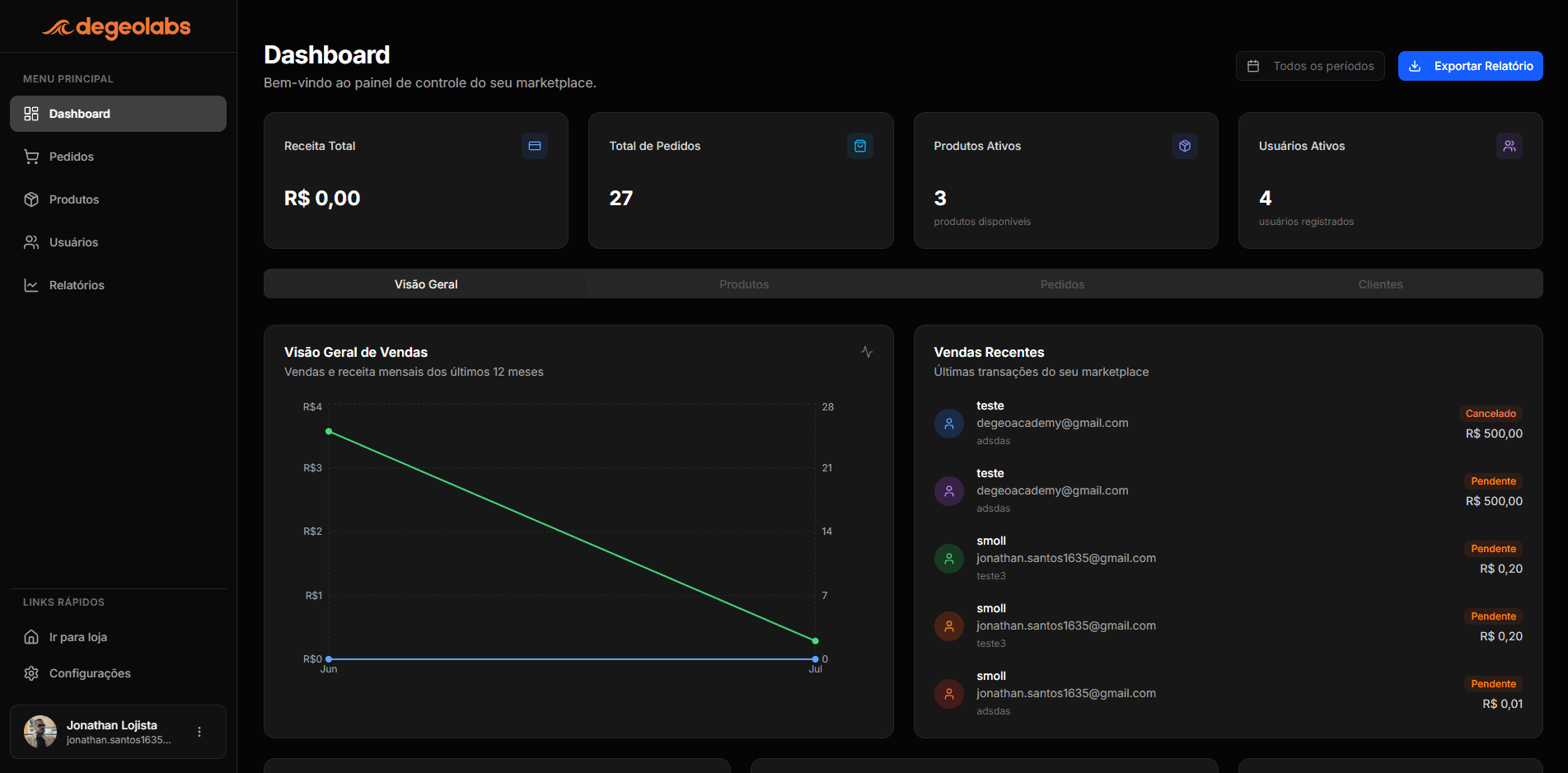This screenshot has width=1568, height=773.
Task: Expand the calendar icon selector
Action: pyautogui.click(x=1254, y=65)
